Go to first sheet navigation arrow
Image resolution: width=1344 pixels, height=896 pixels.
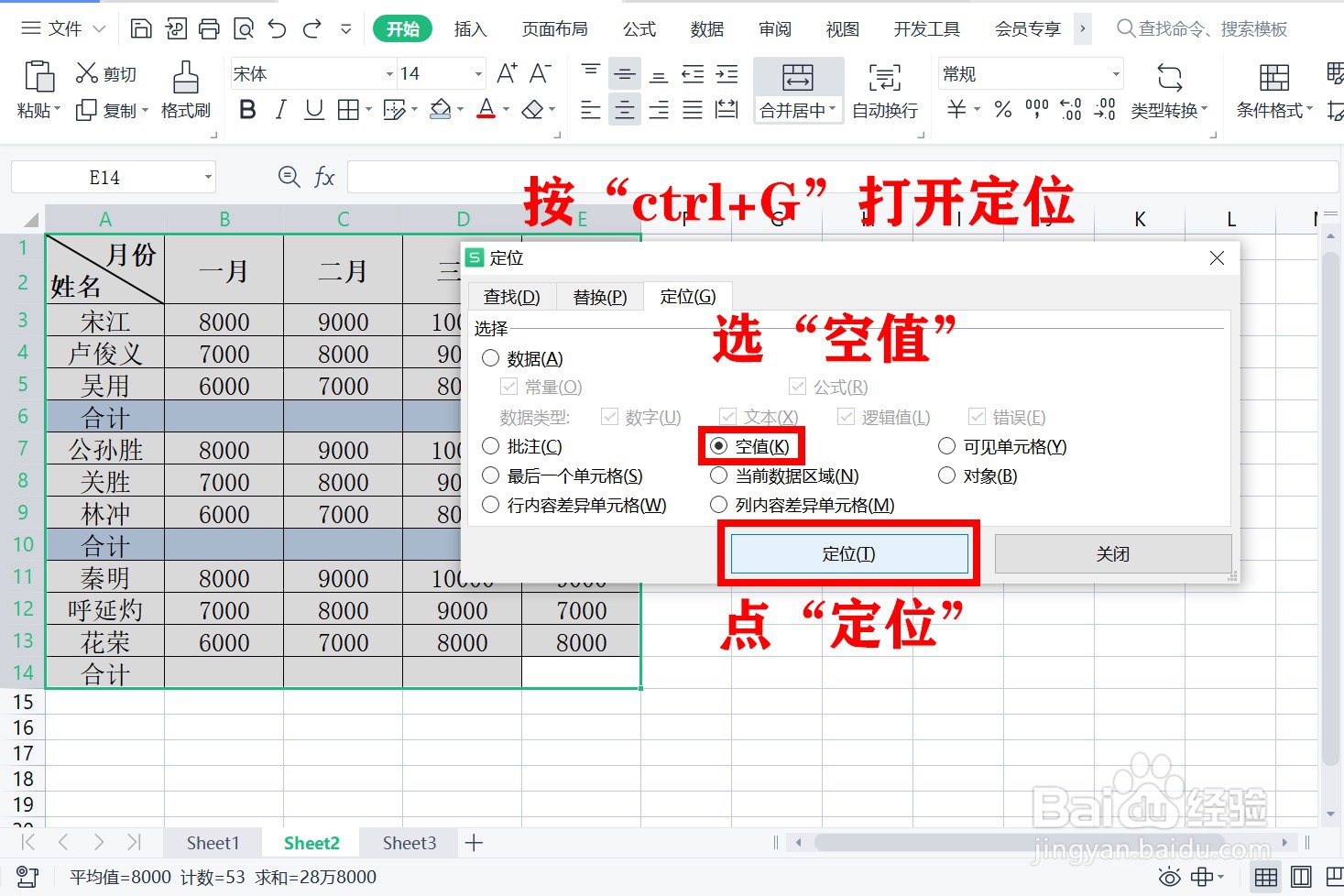pos(27,842)
